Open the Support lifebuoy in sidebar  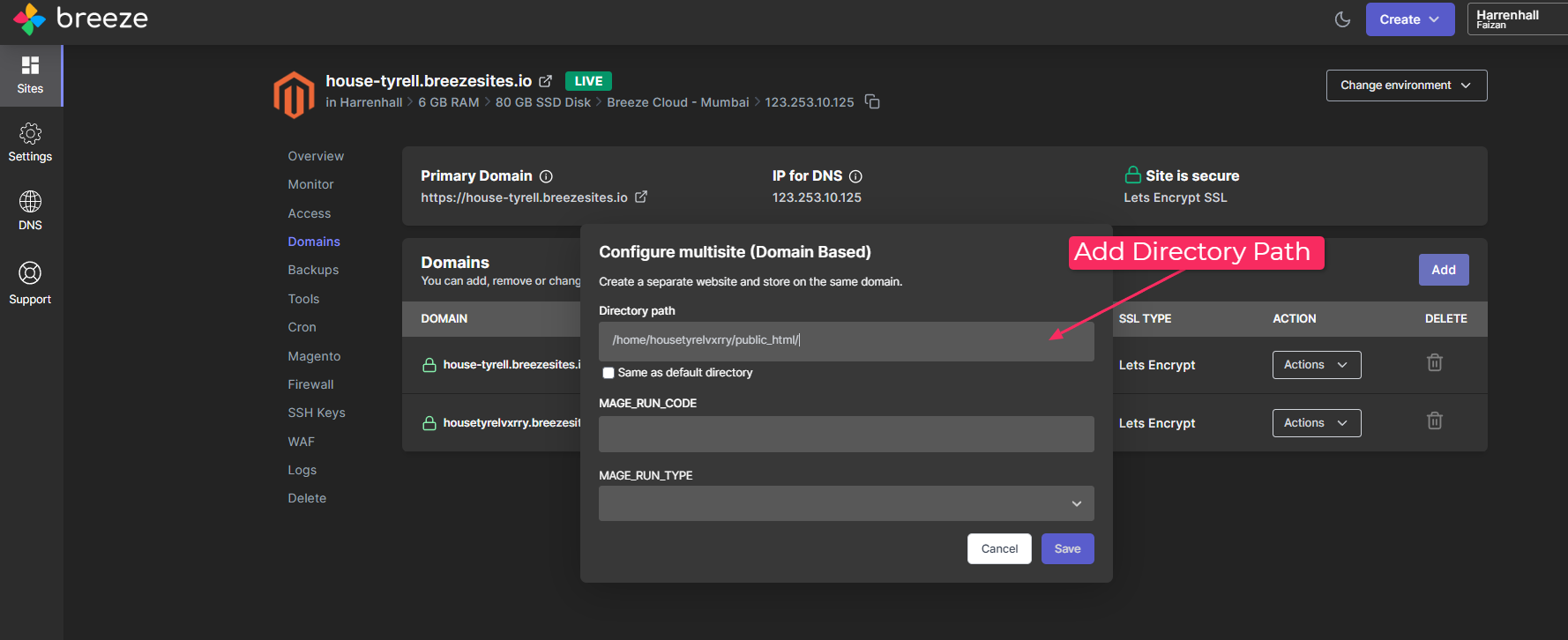31,284
